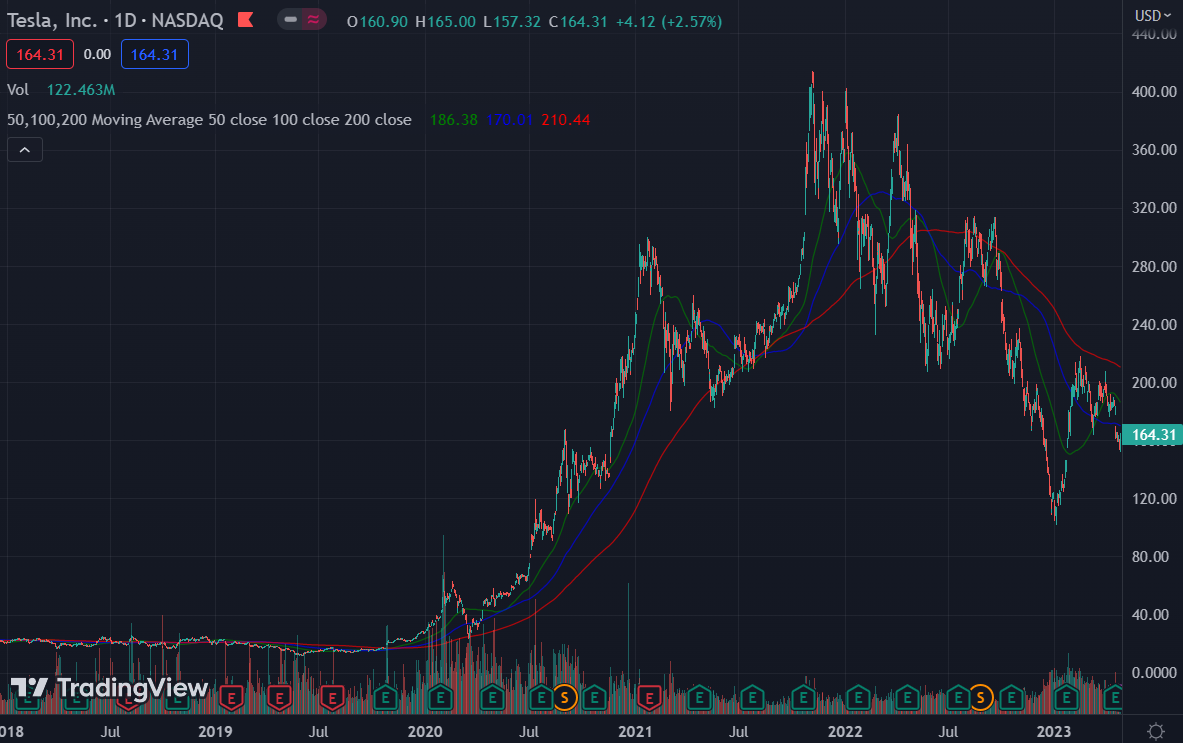Collapse the indicator legend with the chevron
The image size is (1183, 743).
coord(25,149)
